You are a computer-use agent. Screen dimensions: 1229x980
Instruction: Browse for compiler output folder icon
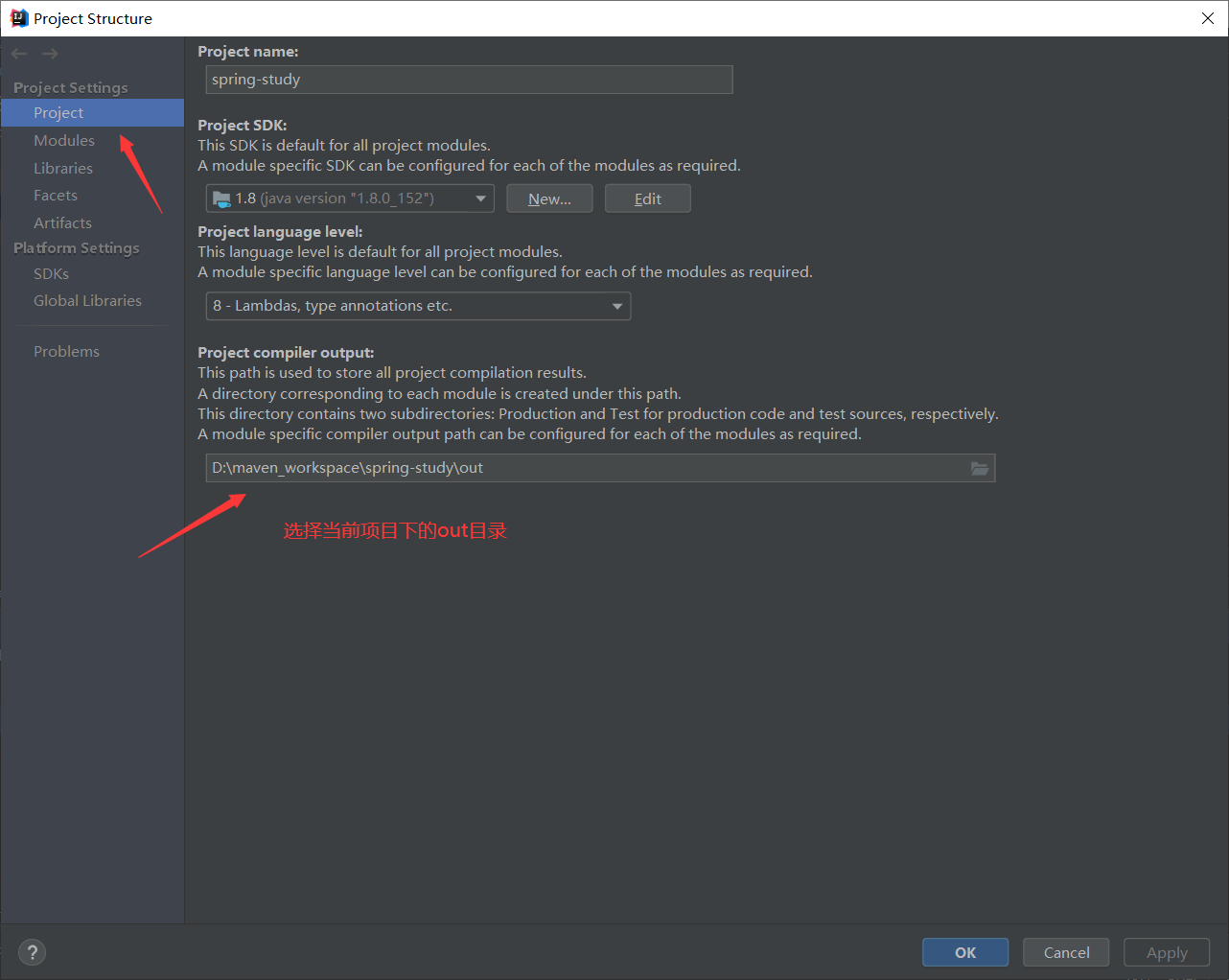click(x=979, y=468)
